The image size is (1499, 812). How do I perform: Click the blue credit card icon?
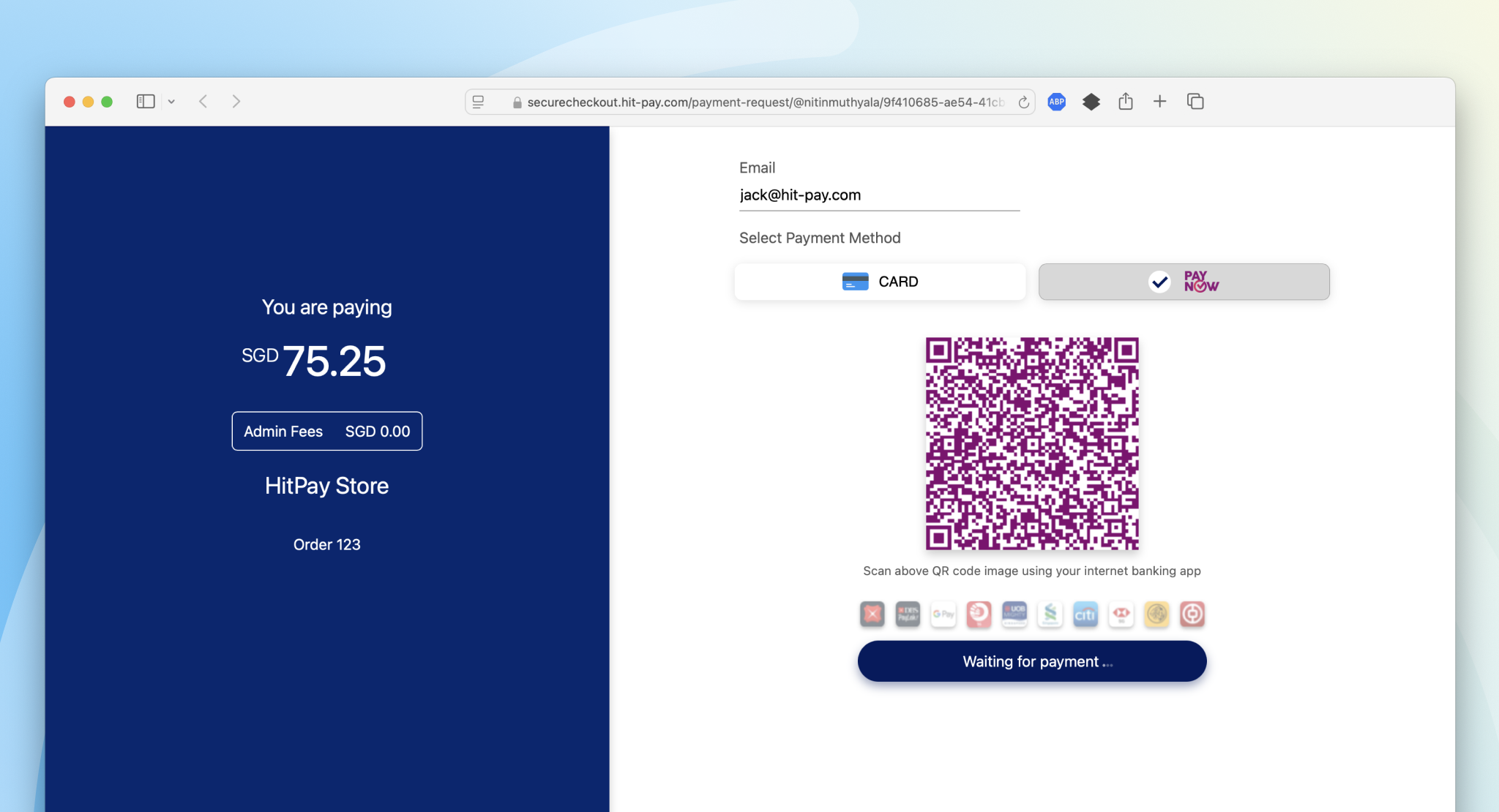(x=855, y=282)
